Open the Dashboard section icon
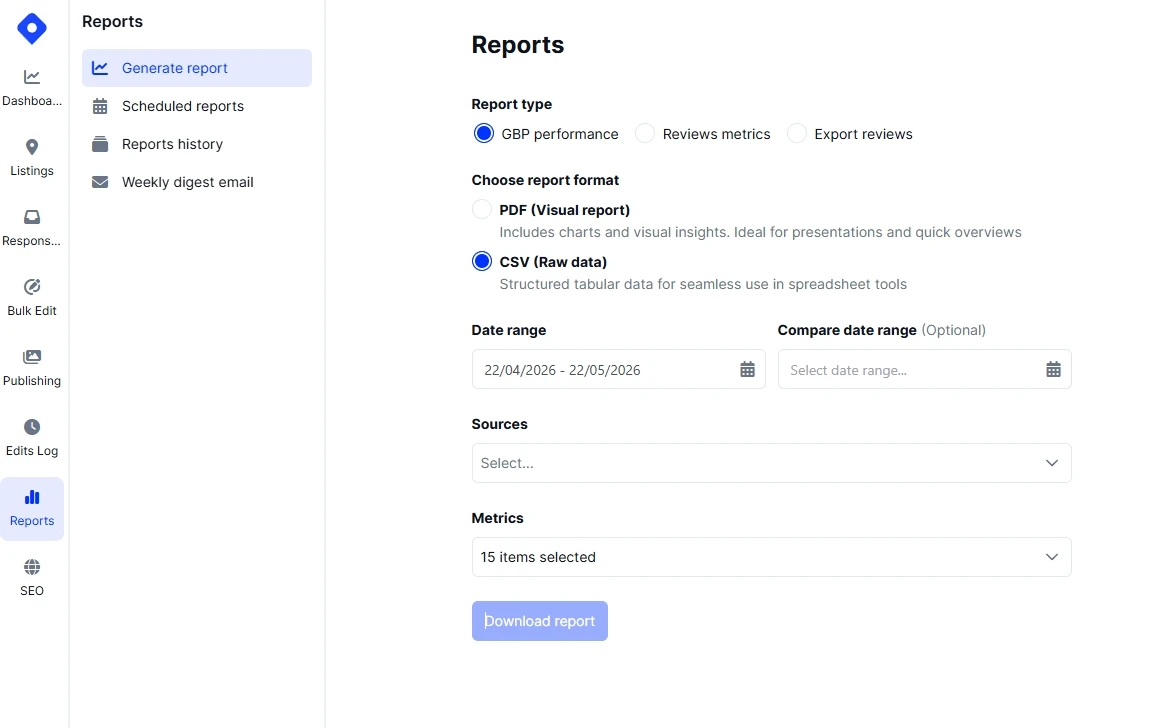The image size is (1161, 728). tap(32, 77)
